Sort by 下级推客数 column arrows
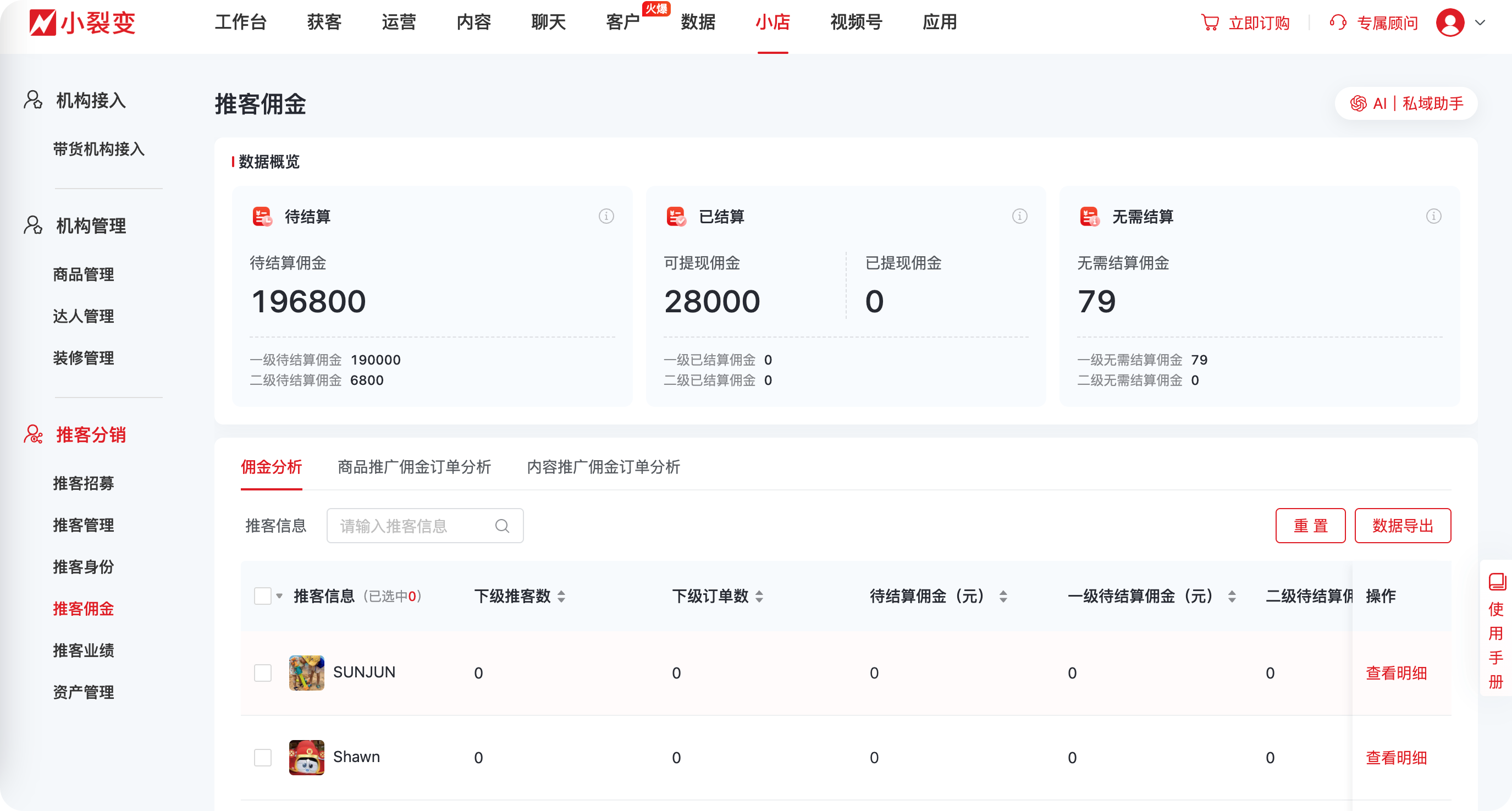The image size is (1512, 811). tap(561, 597)
